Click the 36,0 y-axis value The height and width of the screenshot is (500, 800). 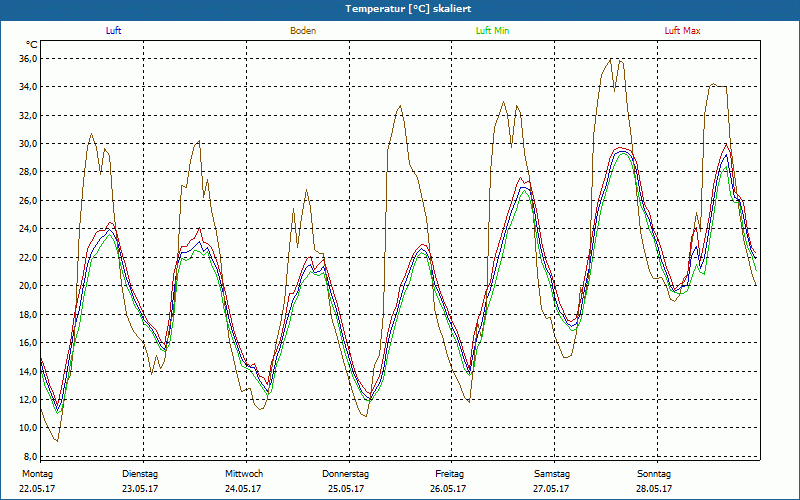[29, 59]
